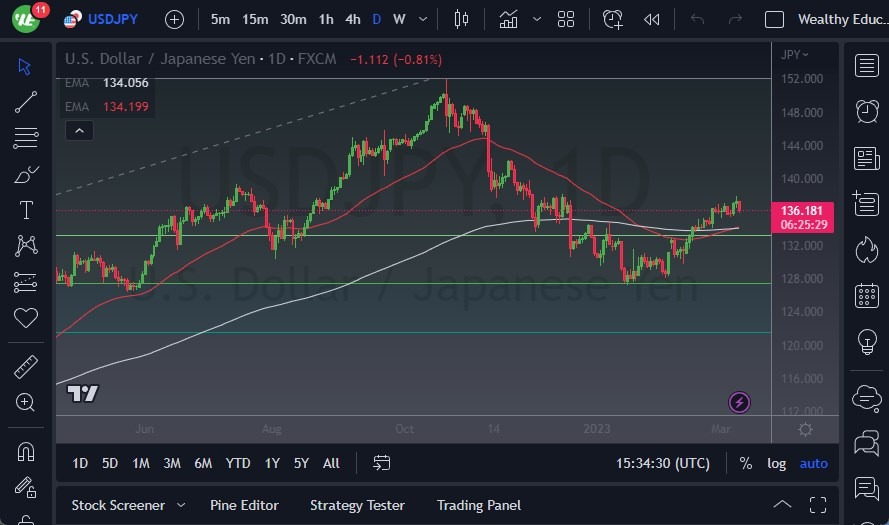The width and height of the screenshot is (889, 525).
Task: Switch to the Pine Editor tab
Action: click(244, 505)
